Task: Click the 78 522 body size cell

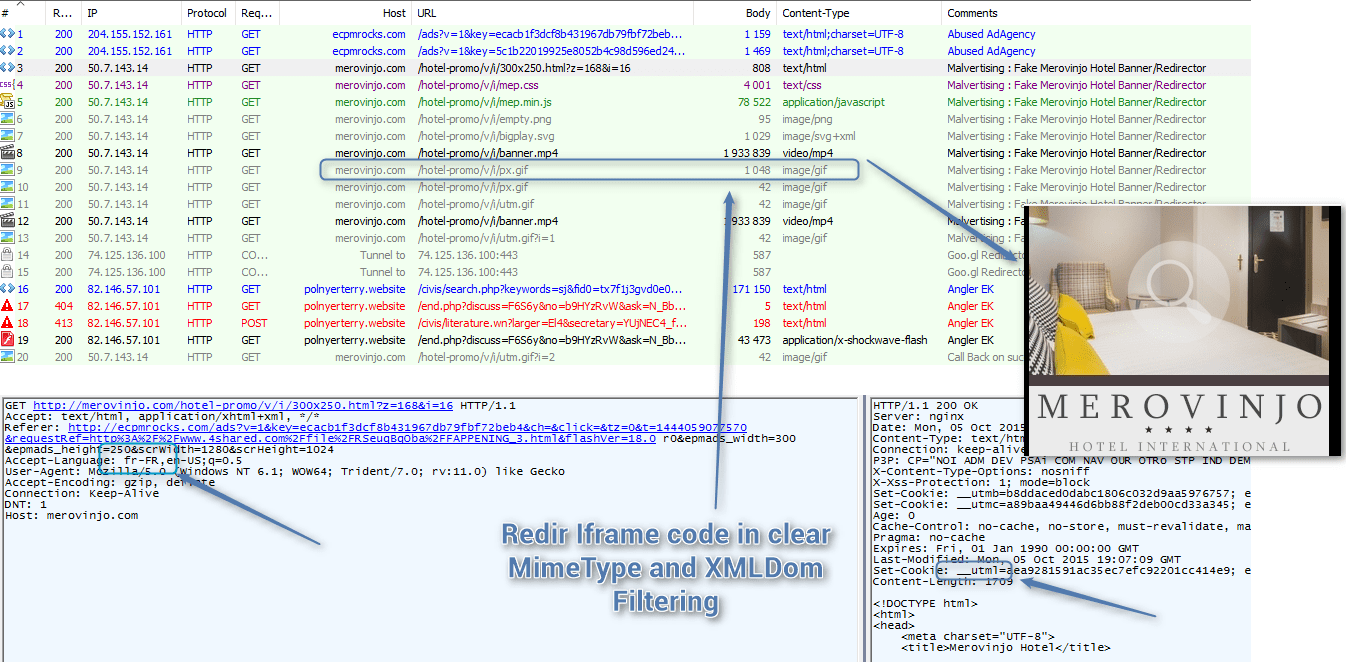Action: click(754, 102)
